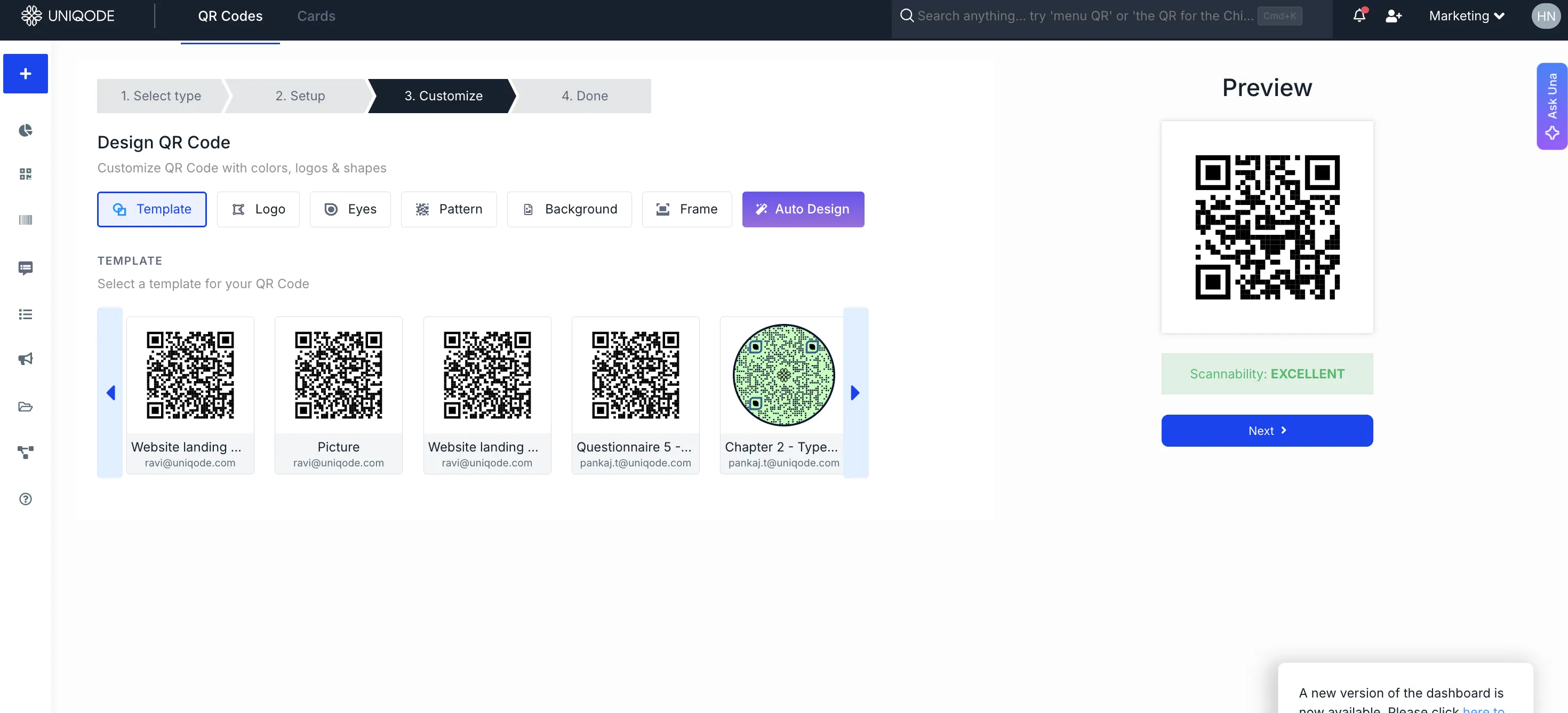Click the Scannability: EXCELLENT status
Screen dimensions: 1568x713
(1267, 374)
